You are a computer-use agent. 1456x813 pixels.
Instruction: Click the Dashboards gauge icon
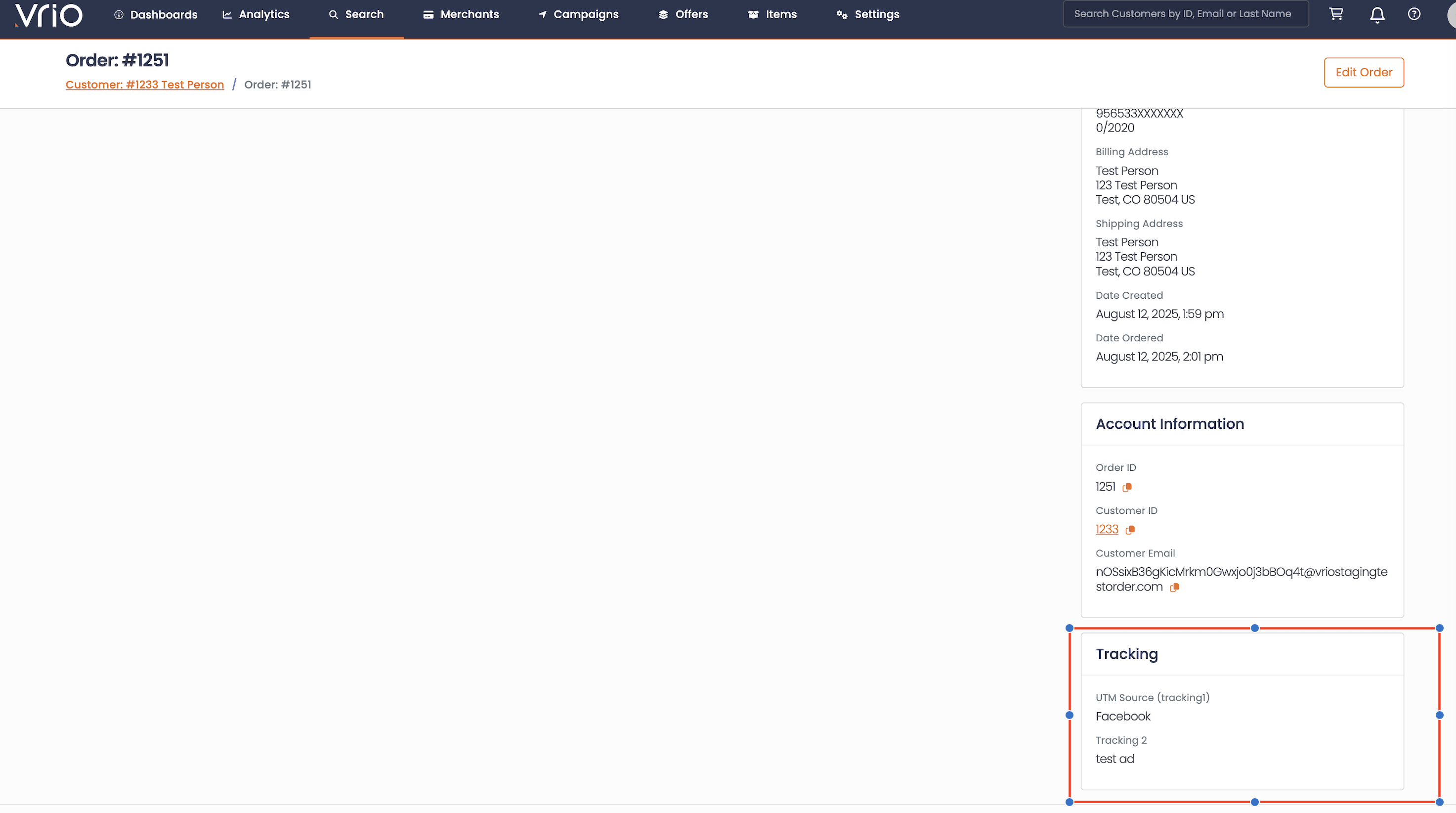pyautogui.click(x=119, y=15)
